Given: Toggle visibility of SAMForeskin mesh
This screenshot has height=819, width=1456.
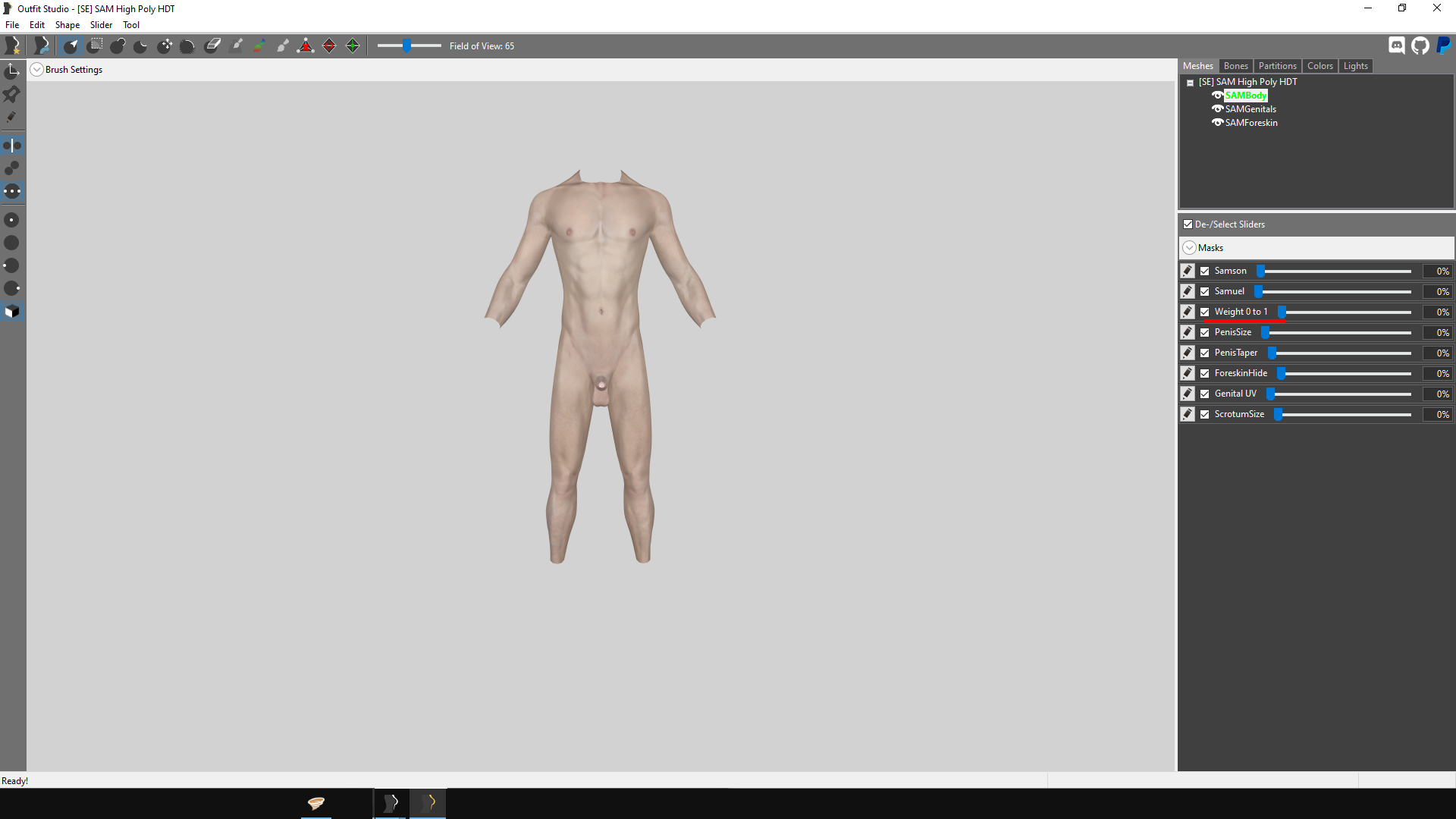Looking at the screenshot, I should [x=1217, y=123].
